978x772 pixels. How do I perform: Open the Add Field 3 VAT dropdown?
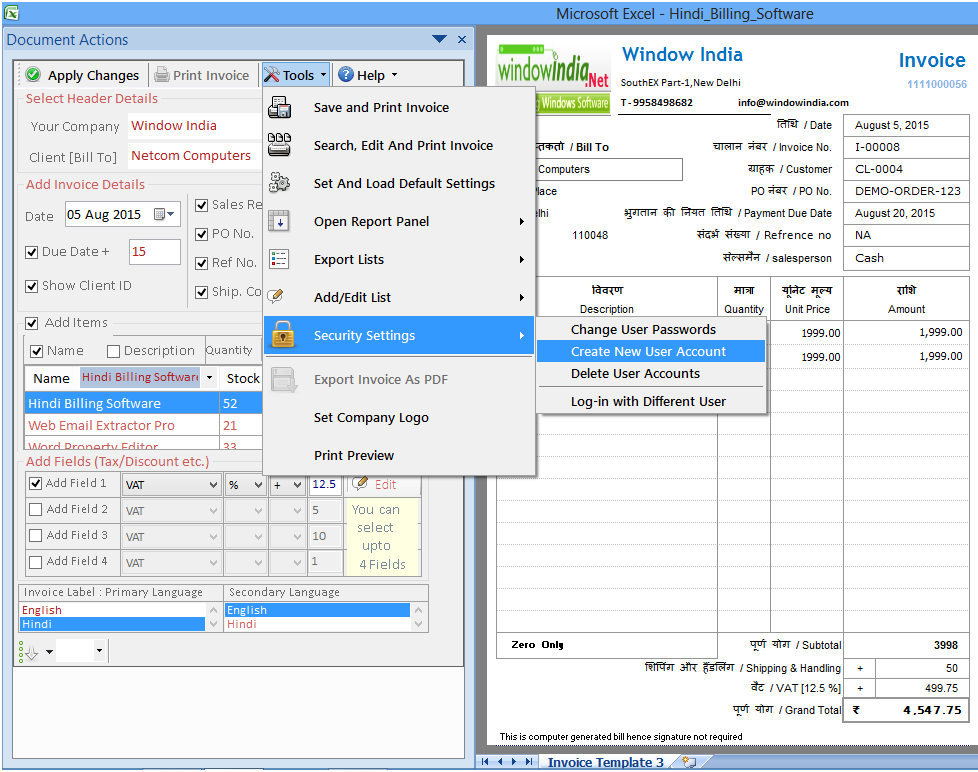click(x=213, y=537)
